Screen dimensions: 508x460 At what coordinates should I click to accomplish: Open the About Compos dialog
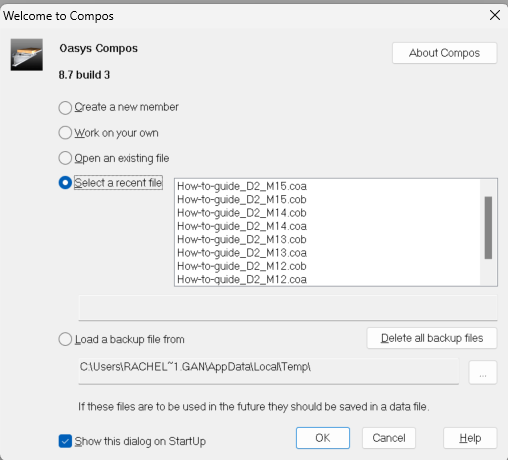tap(444, 53)
